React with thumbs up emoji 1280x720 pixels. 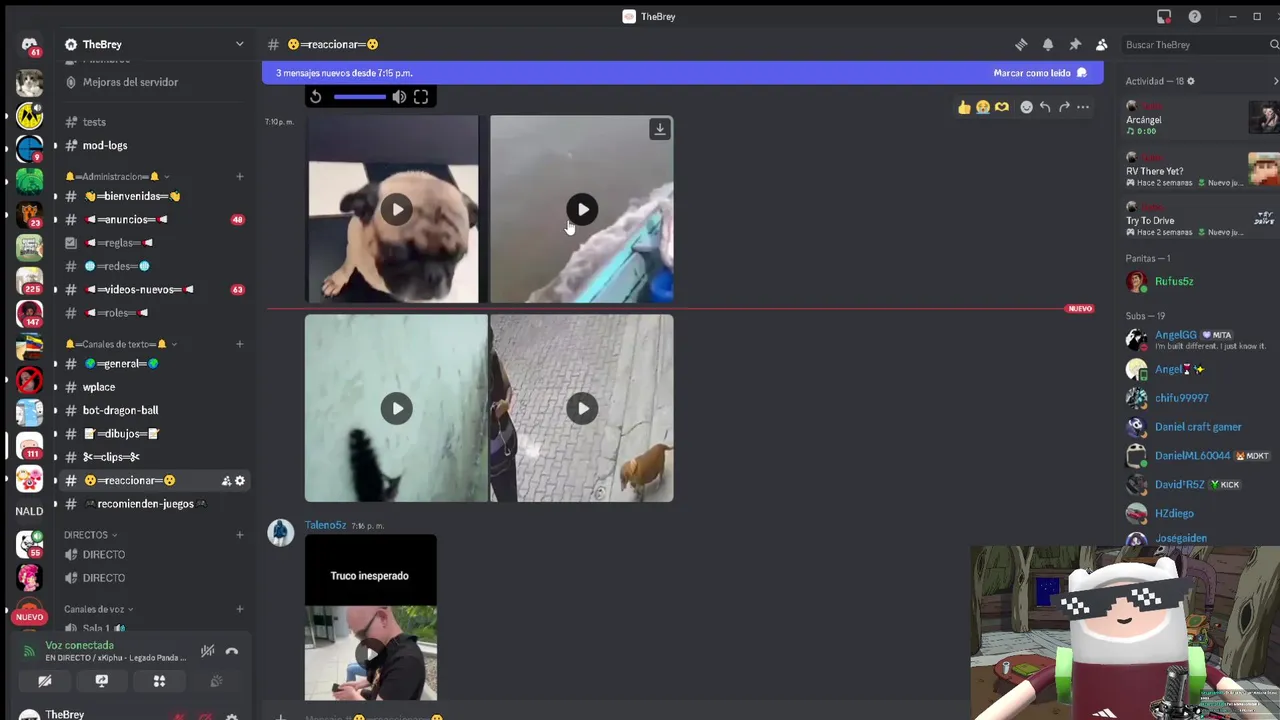[964, 107]
